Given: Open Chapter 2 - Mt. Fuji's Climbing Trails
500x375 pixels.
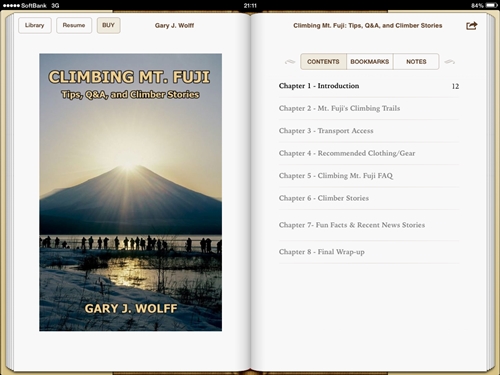Looking at the screenshot, I should (x=369, y=108).
